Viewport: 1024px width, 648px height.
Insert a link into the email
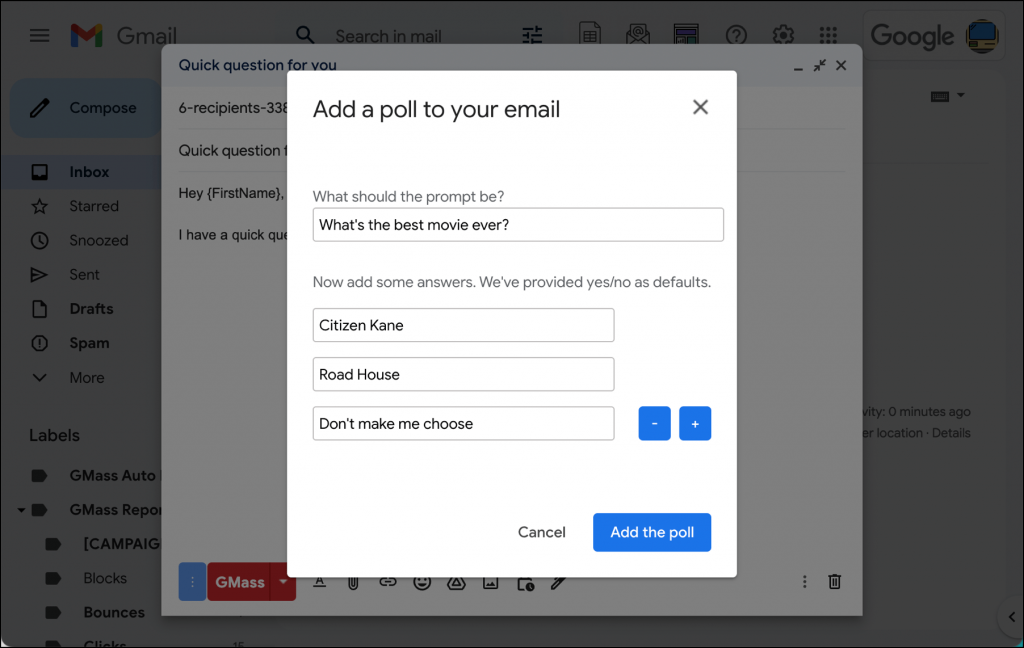point(387,581)
